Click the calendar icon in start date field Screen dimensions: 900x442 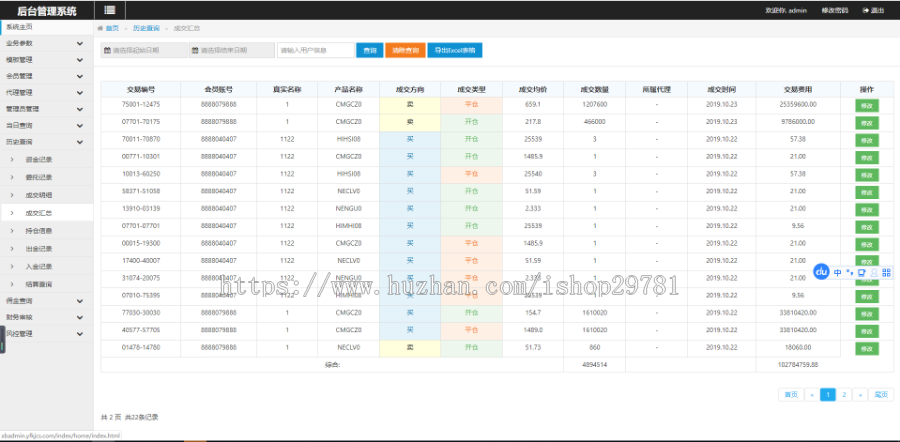tap(108, 50)
